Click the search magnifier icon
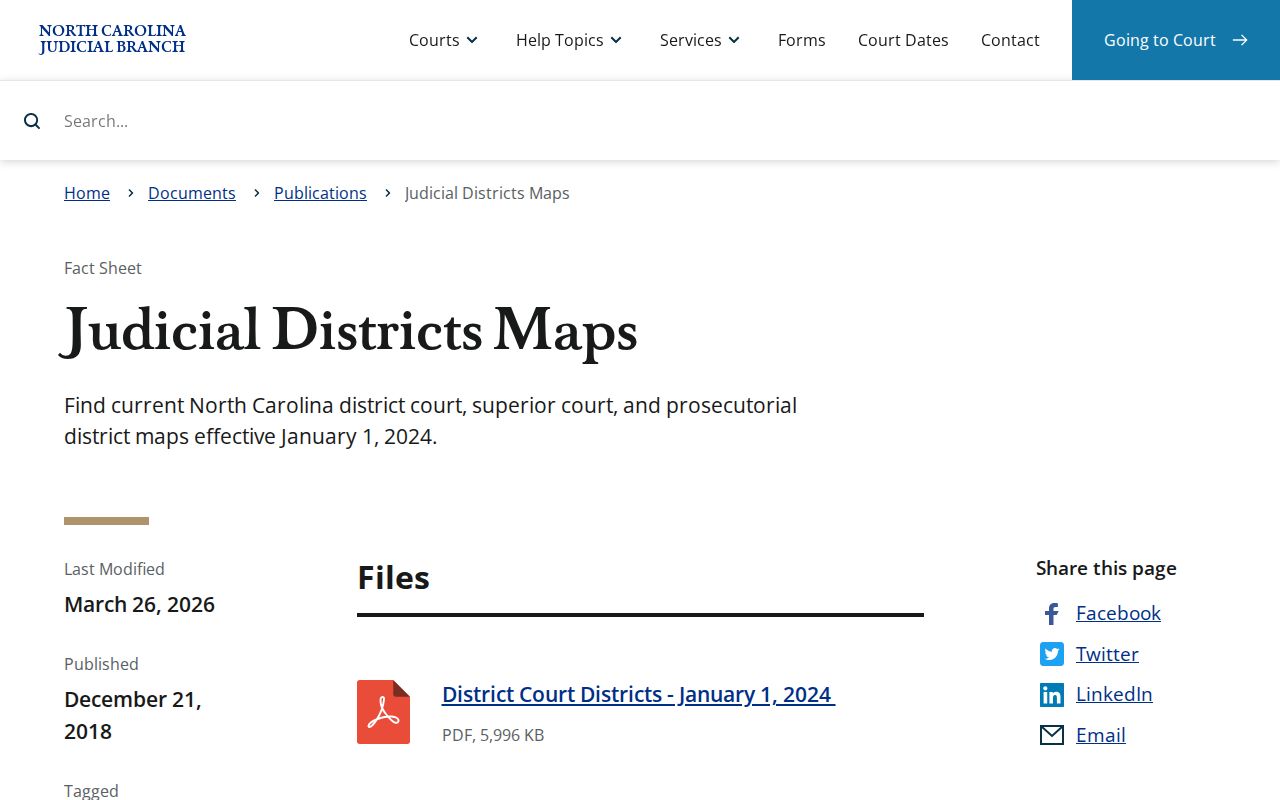 click(32, 121)
